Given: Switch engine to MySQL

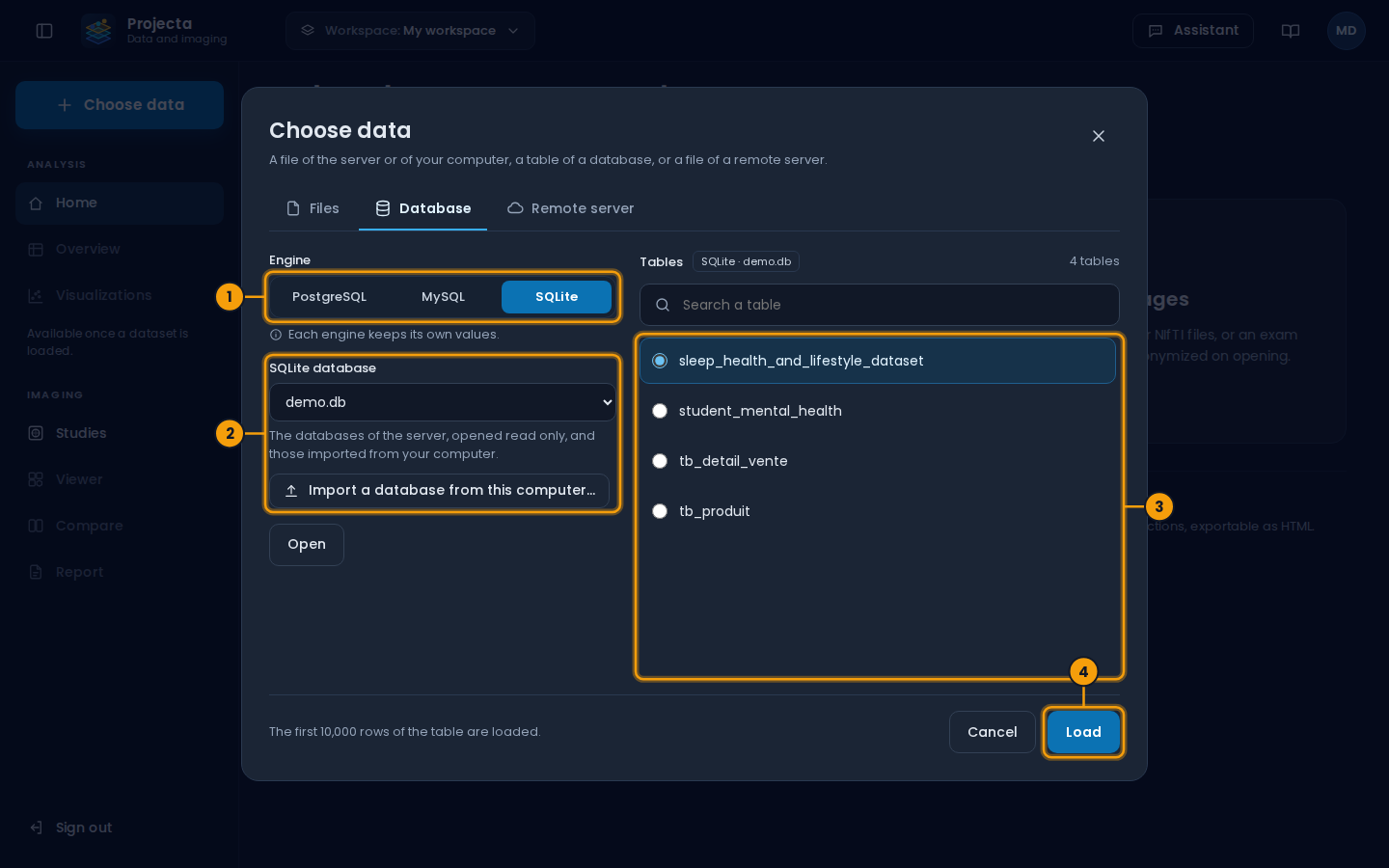Looking at the screenshot, I should [x=444, y=297].
